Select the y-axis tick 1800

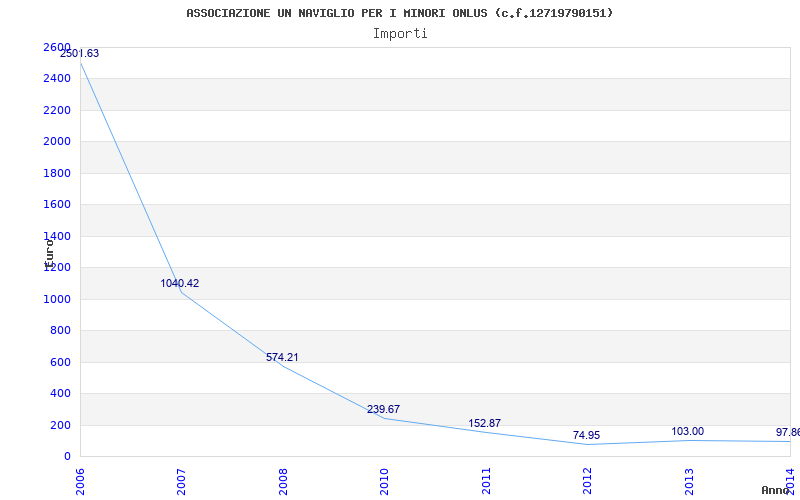57,173
